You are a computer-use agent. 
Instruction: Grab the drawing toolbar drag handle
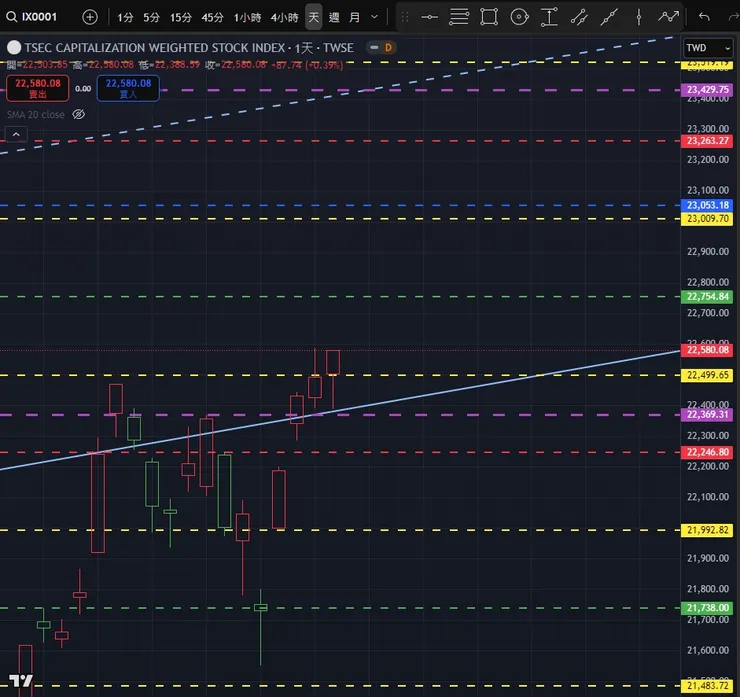pos(404,17)
